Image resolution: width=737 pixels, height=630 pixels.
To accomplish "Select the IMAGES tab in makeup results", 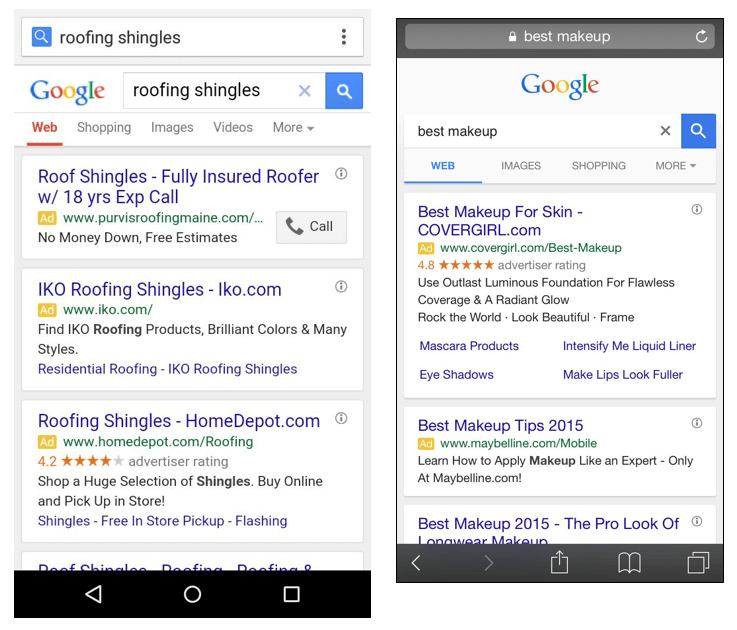I will click(x=521, y=166).
